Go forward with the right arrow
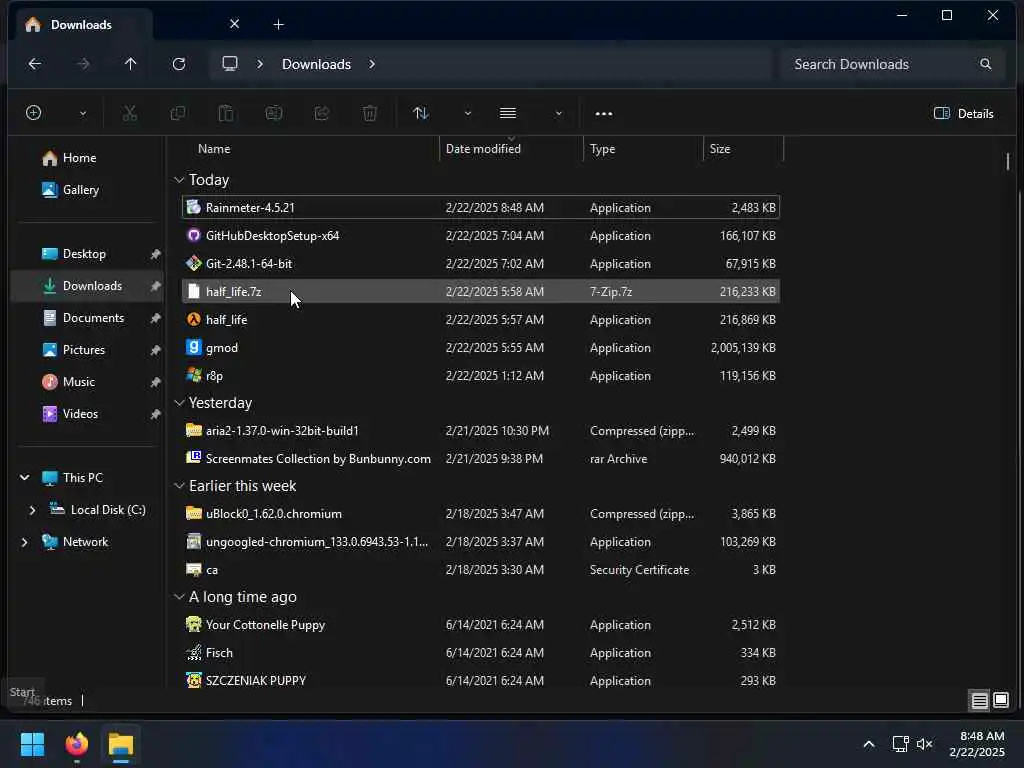This screenshot has width=1024, height=768. [x=83, y=64]
